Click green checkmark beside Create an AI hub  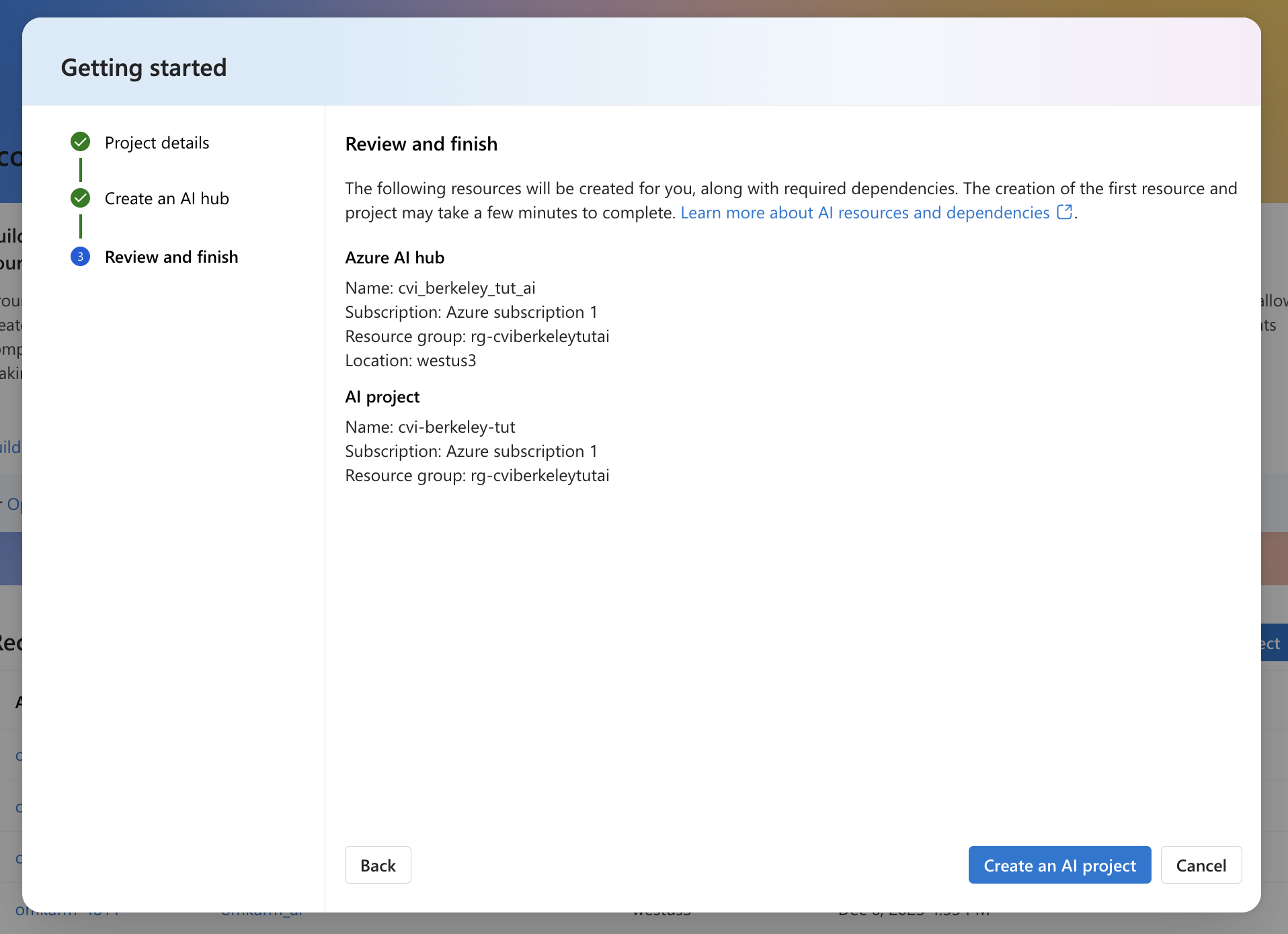tap(80, 198)
